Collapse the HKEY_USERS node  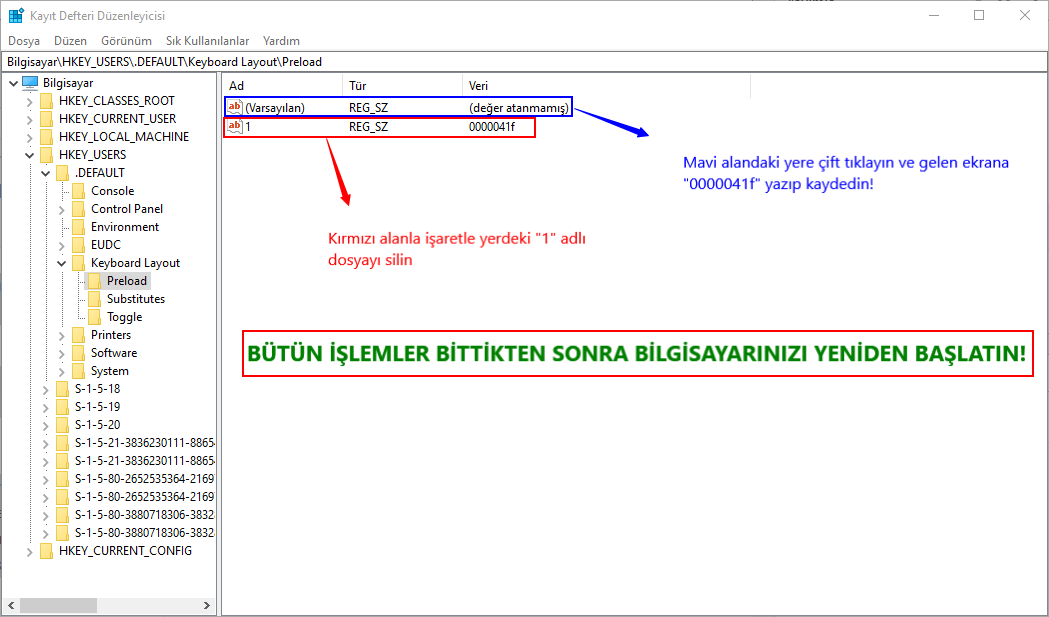pyautogui.click(x=29, y=155)
